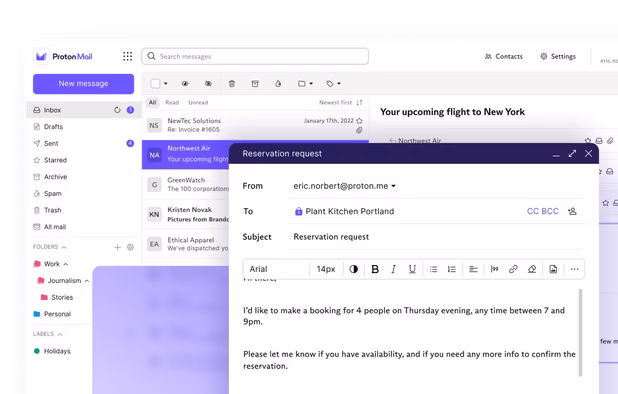Open the Trash folder

tap(84, 210)
